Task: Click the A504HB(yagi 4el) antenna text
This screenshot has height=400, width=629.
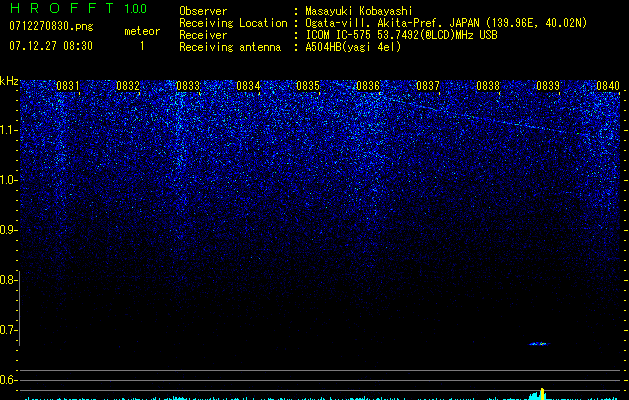Action: 353,47
